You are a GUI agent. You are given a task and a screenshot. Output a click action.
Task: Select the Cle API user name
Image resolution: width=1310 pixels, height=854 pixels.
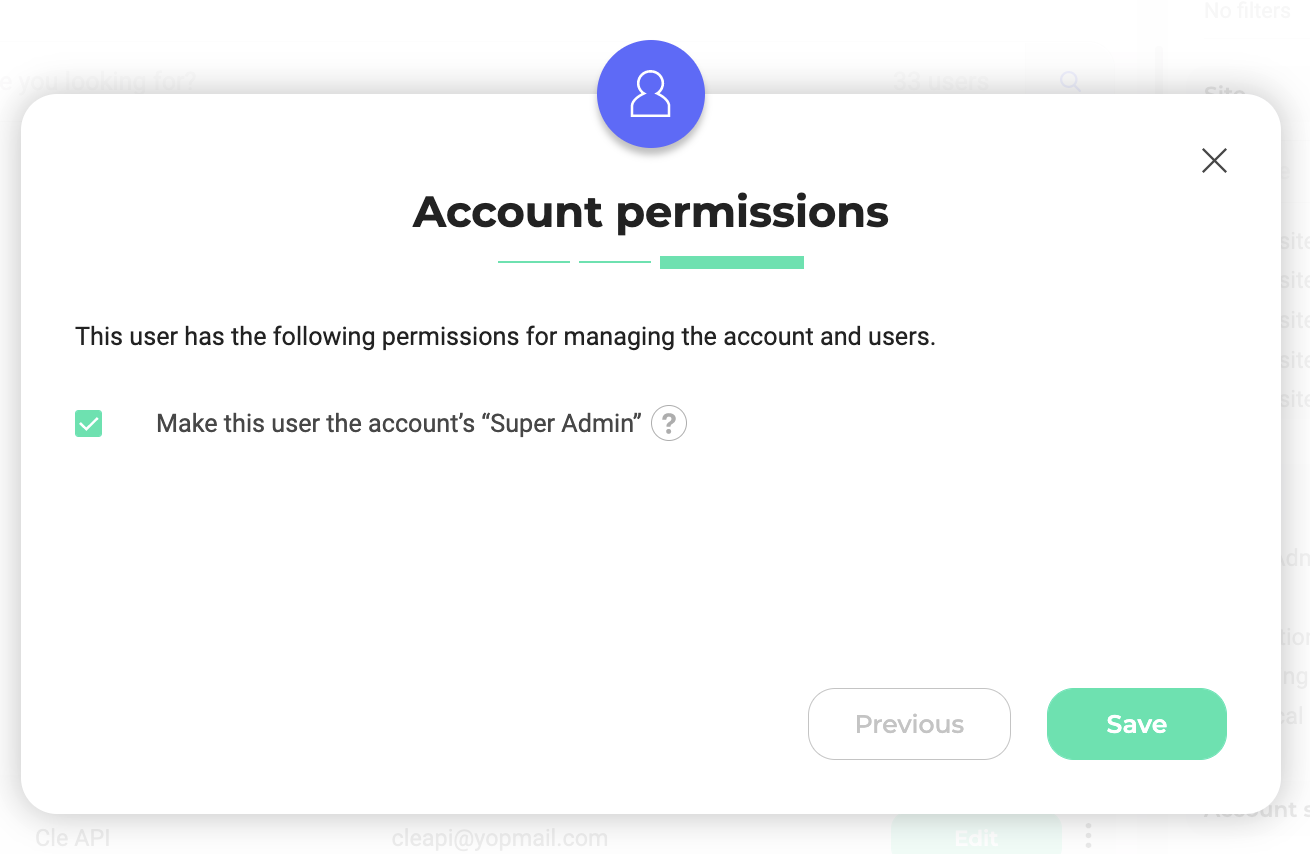coord(73,838)
